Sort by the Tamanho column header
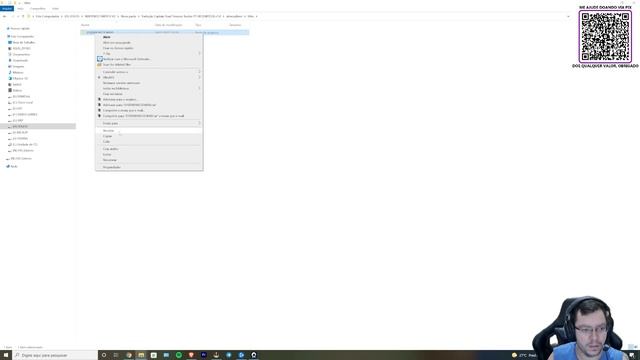640x360 pixels. click(x=235, y=25)
